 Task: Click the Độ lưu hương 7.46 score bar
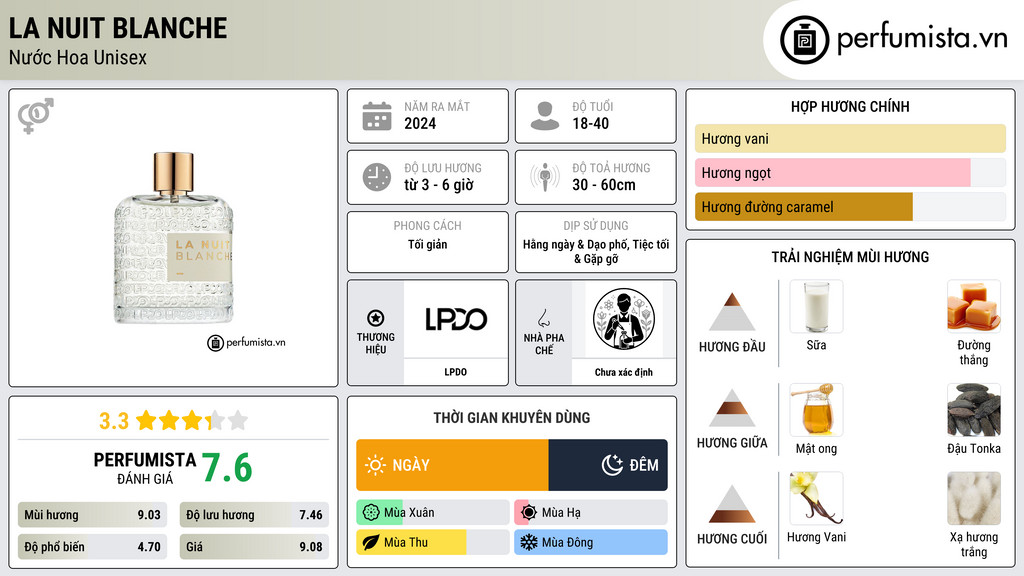254,515
